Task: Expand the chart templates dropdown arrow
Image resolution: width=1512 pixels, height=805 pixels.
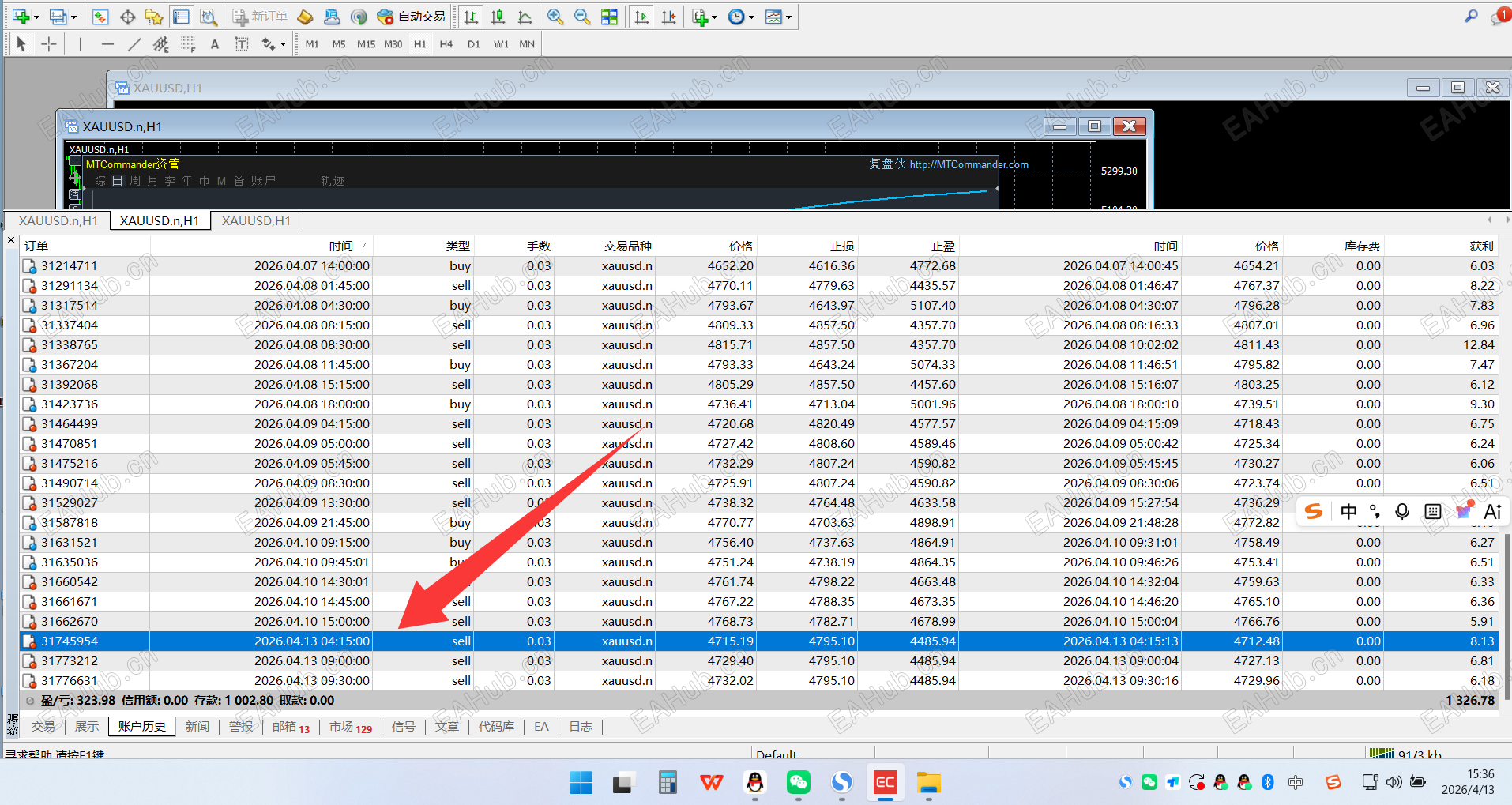Action: click(x=788, y=17)
